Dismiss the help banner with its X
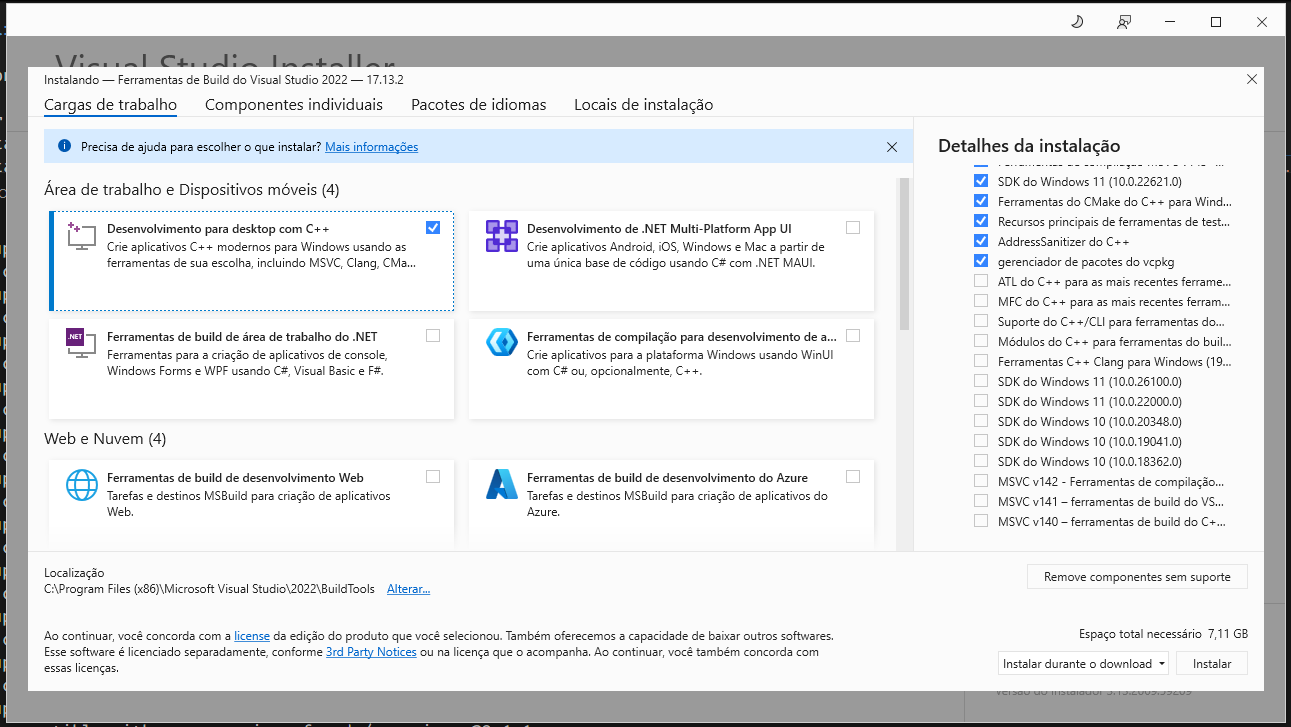The image size is (1291, 727). pyautogui.click(x=892, y=147)
